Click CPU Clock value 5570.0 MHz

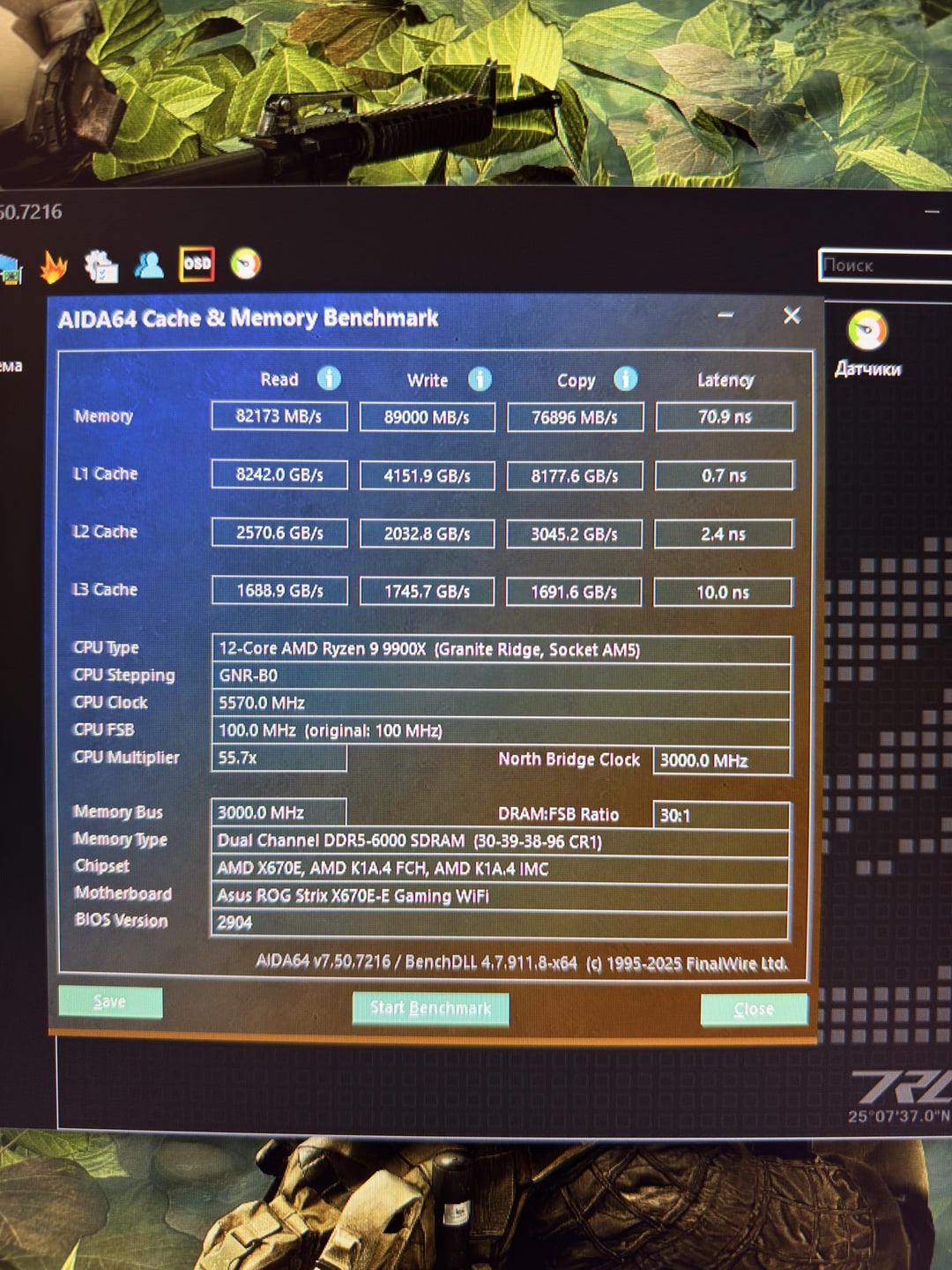click(501, 704)
